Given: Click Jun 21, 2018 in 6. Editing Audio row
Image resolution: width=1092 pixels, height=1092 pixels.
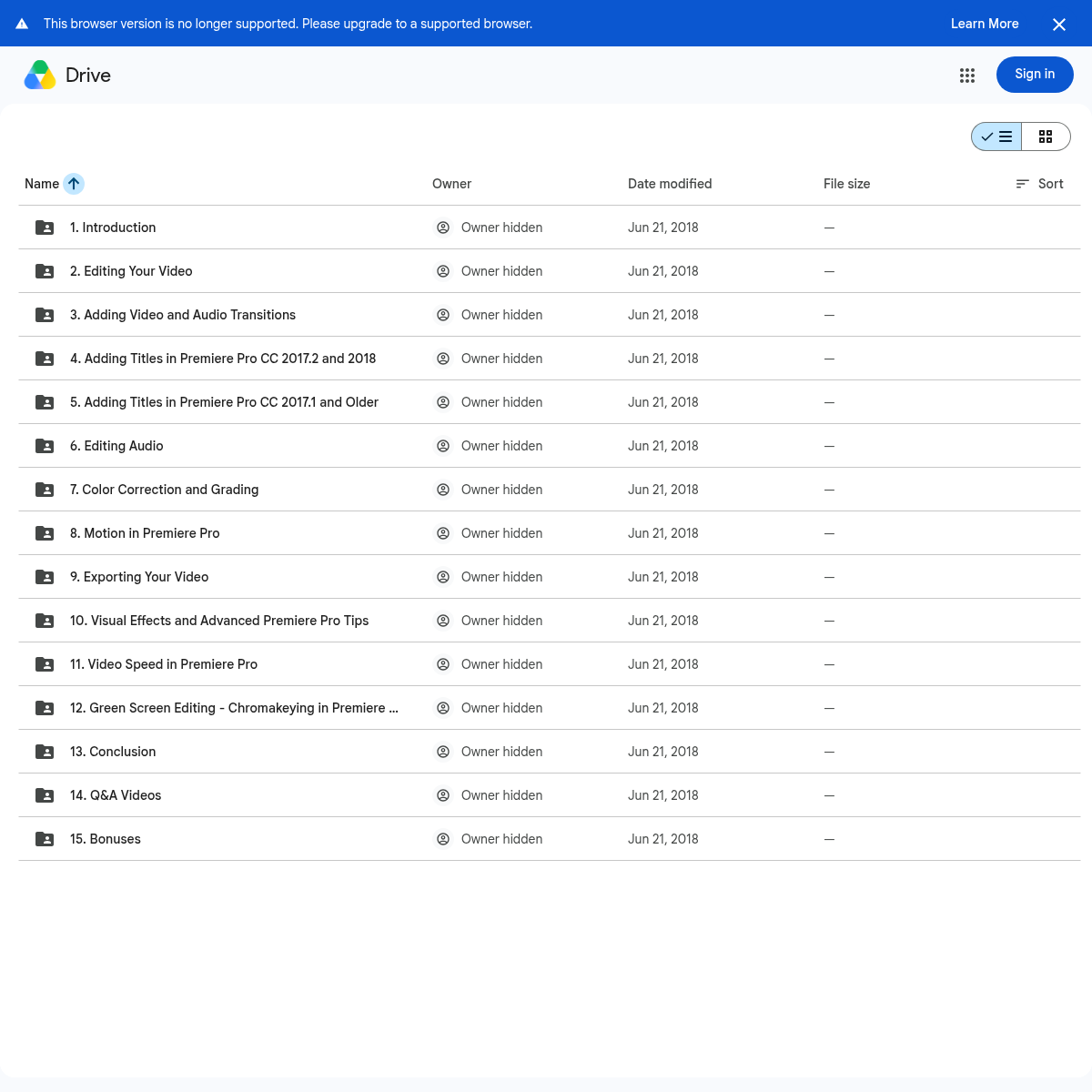Looking at the screenshot, I should 663,446.
